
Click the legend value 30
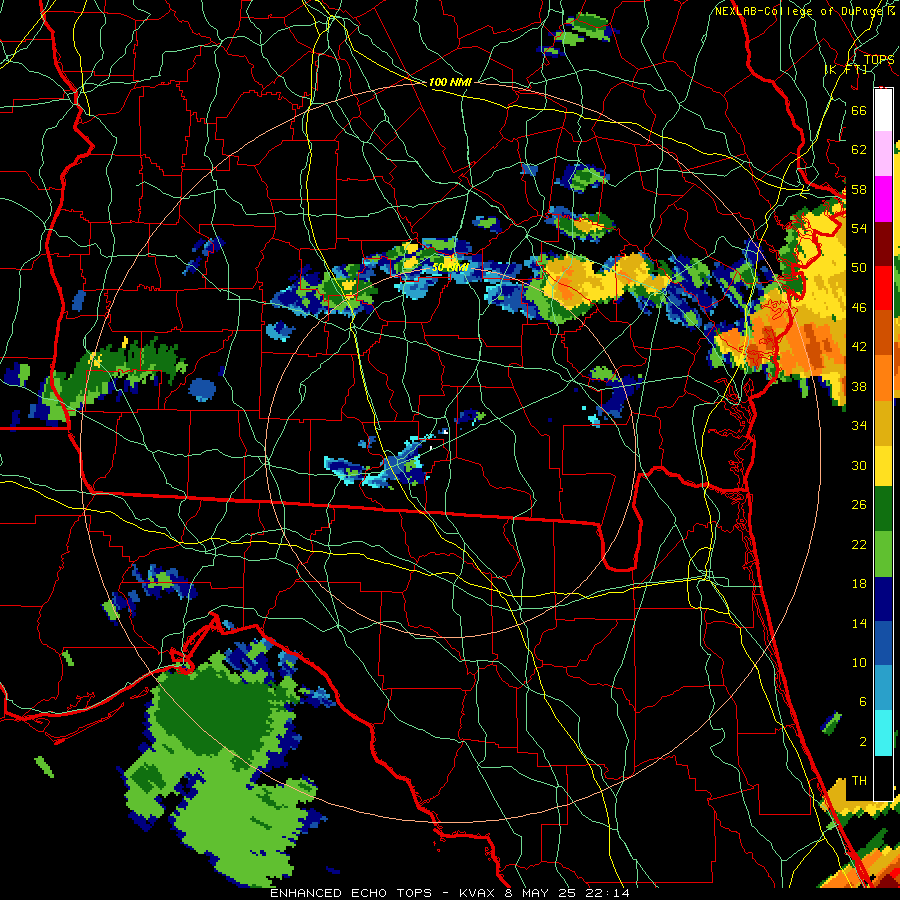click(x=859, y=465)
